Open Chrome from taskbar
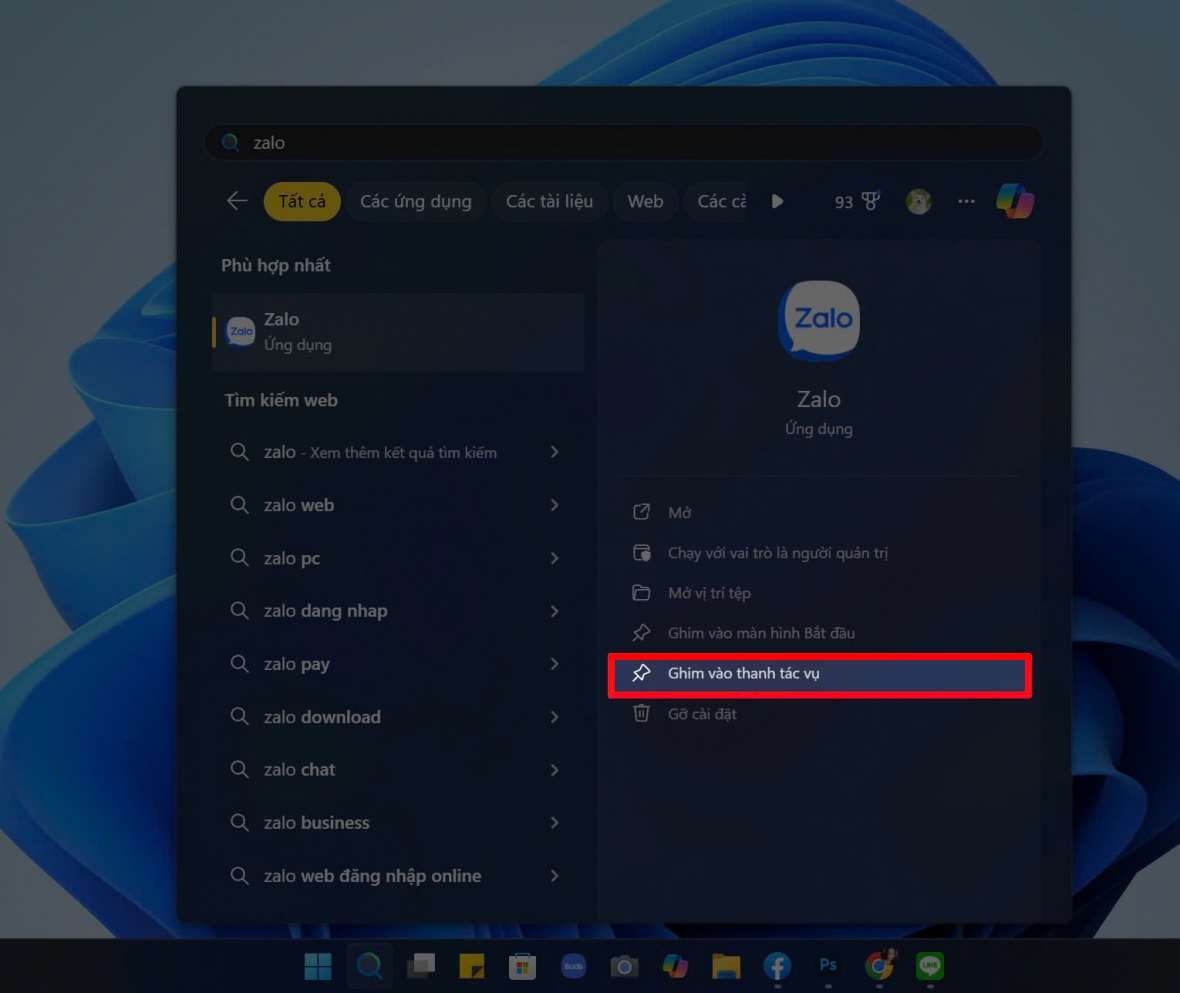Screen dimensions: 1180x993 pos(879,966)
